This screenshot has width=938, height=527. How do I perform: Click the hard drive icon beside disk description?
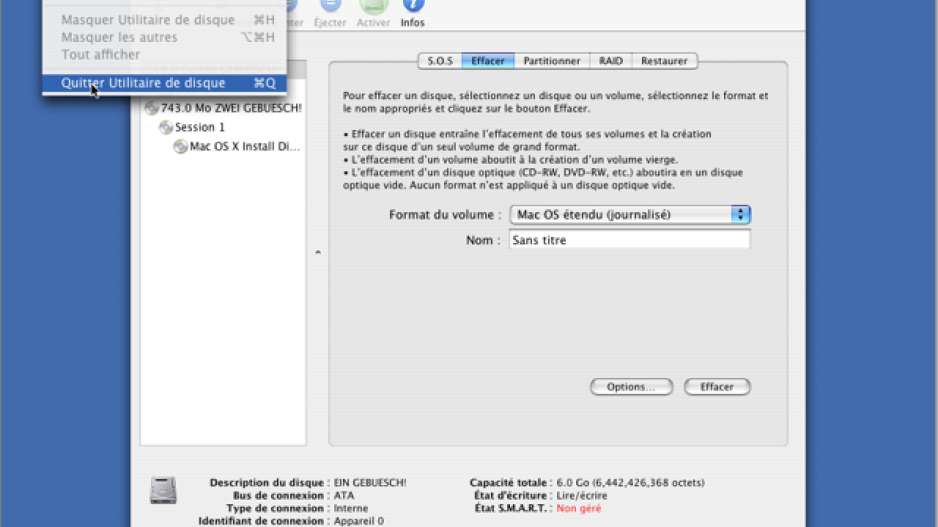point(163,491)
